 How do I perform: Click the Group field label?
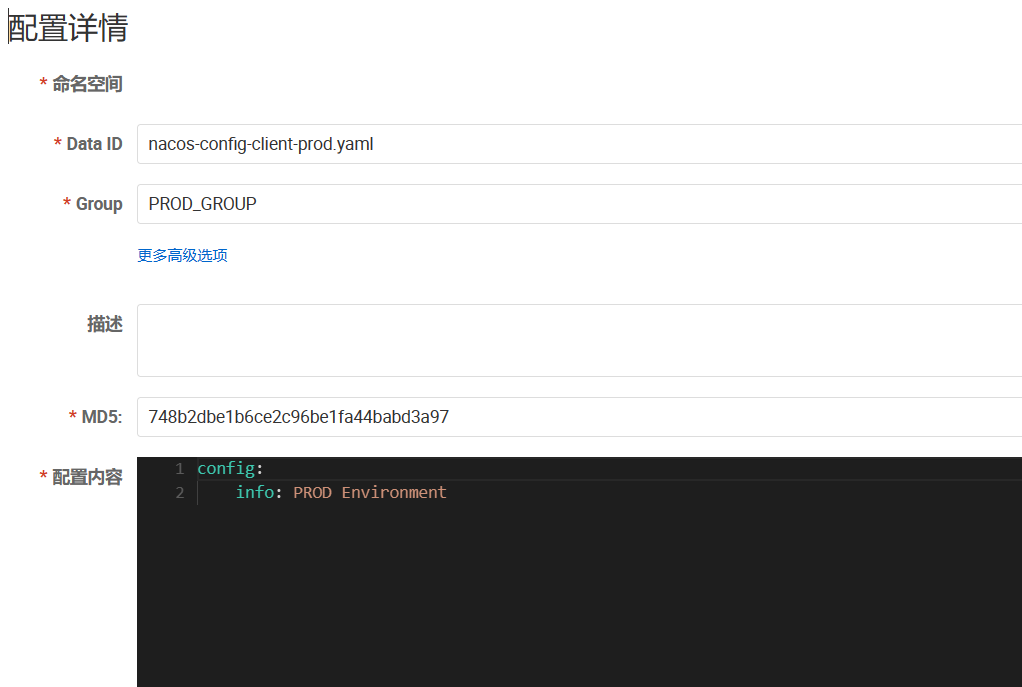tap(99, 204)
